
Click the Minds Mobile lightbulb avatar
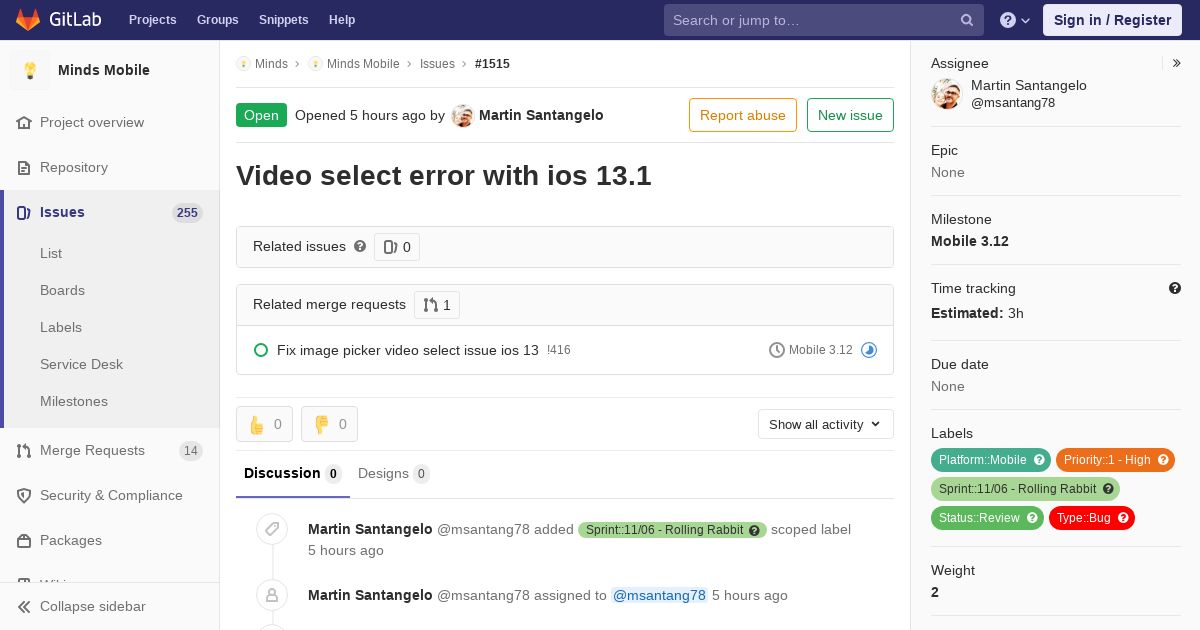tap(30, 70)
